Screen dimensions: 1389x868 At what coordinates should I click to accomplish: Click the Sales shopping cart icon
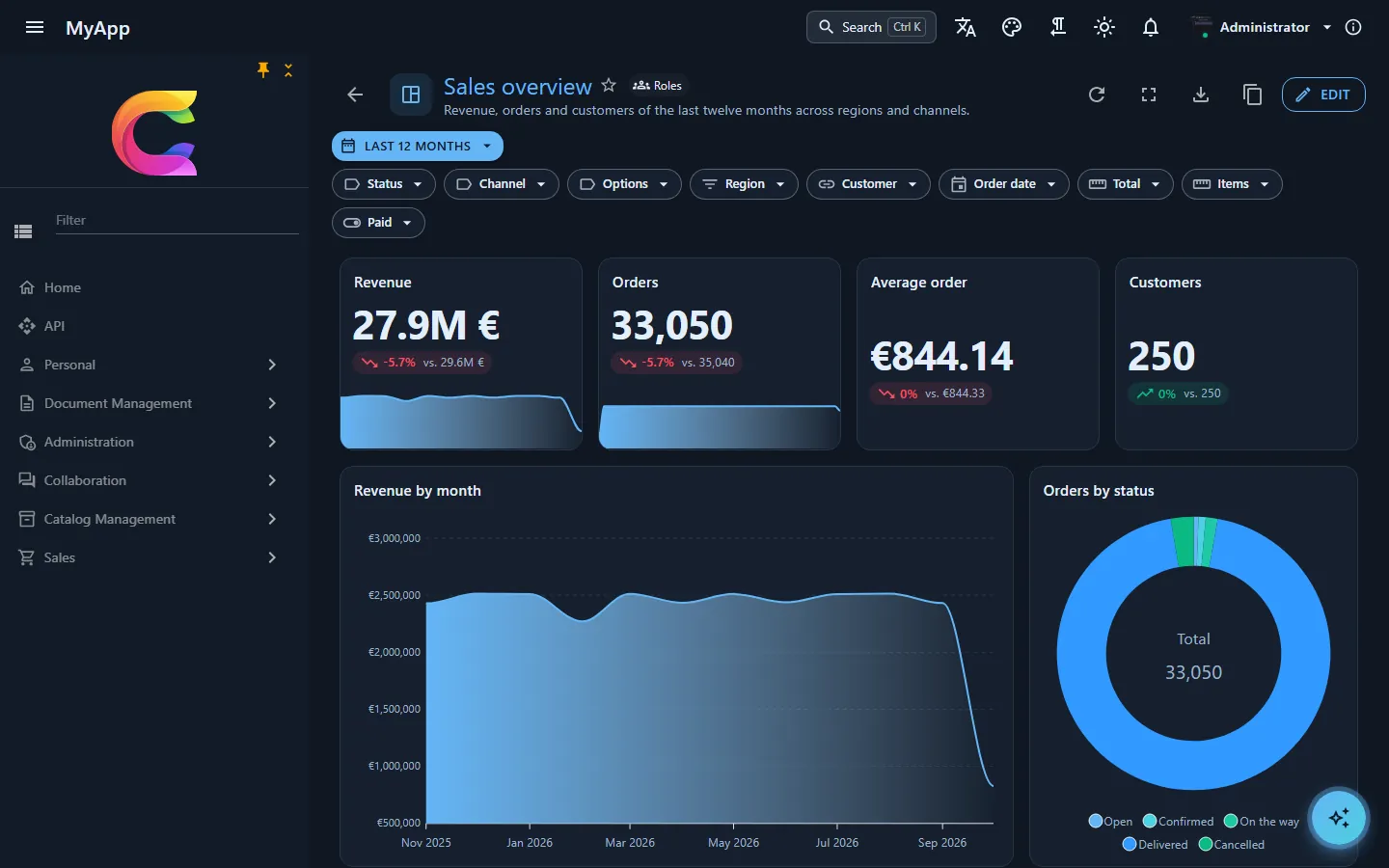coord(27,557)
